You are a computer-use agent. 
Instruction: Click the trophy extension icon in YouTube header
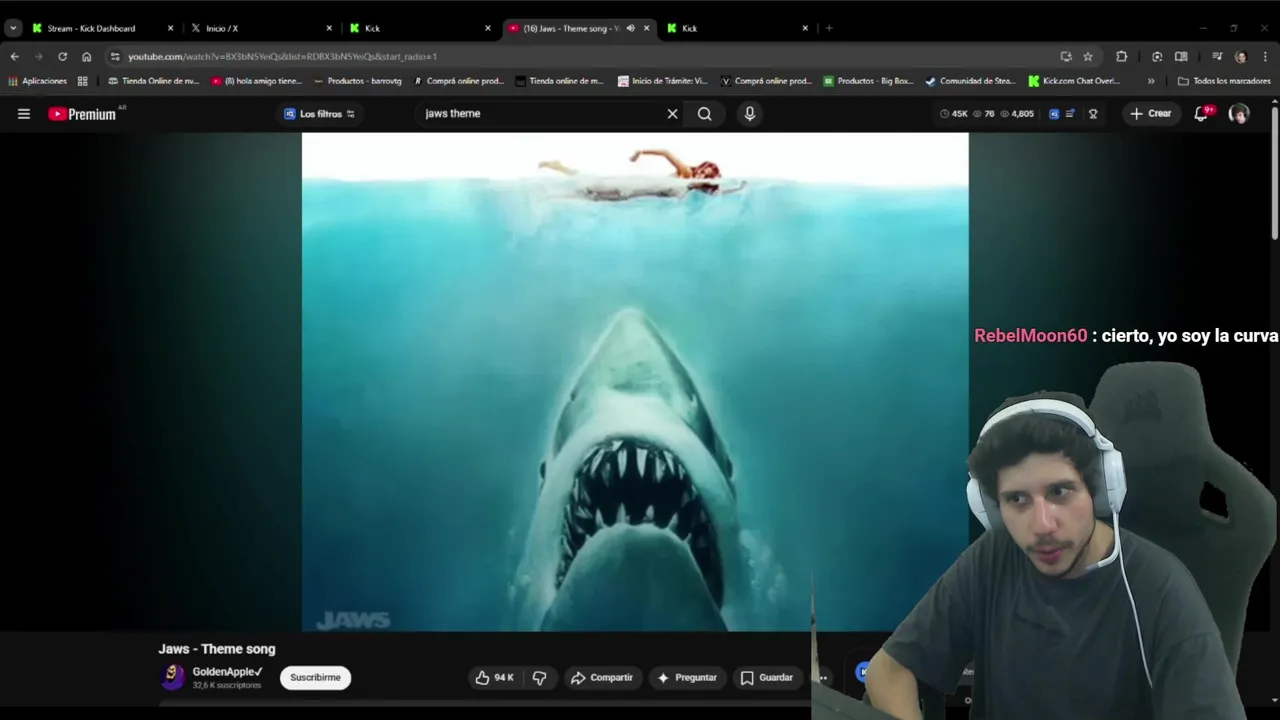1093,114
